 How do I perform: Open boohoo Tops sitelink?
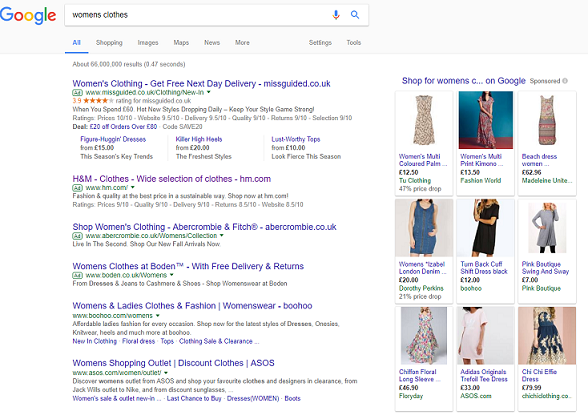coord(167,341)
